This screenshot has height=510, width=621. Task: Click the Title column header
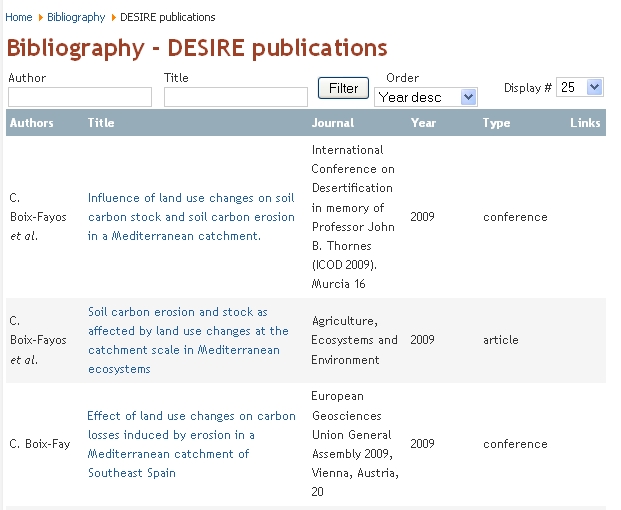101,123
